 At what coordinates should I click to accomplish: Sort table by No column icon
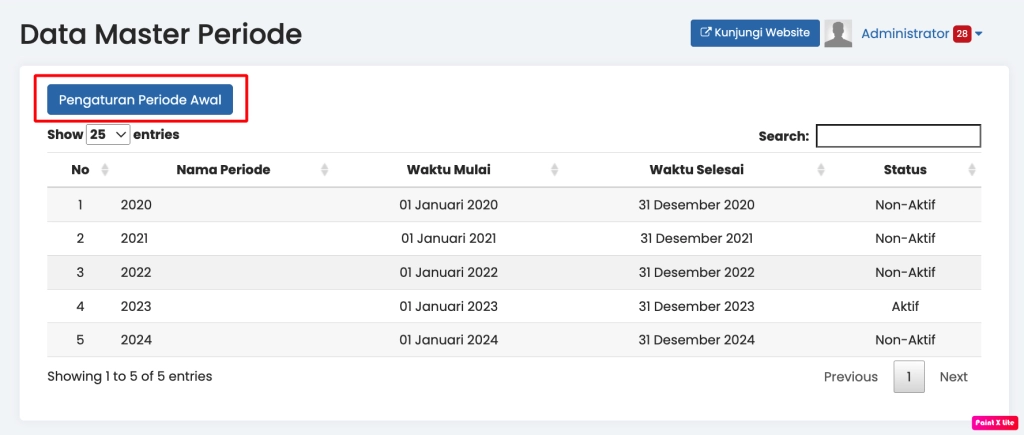[x=105, y=170]
